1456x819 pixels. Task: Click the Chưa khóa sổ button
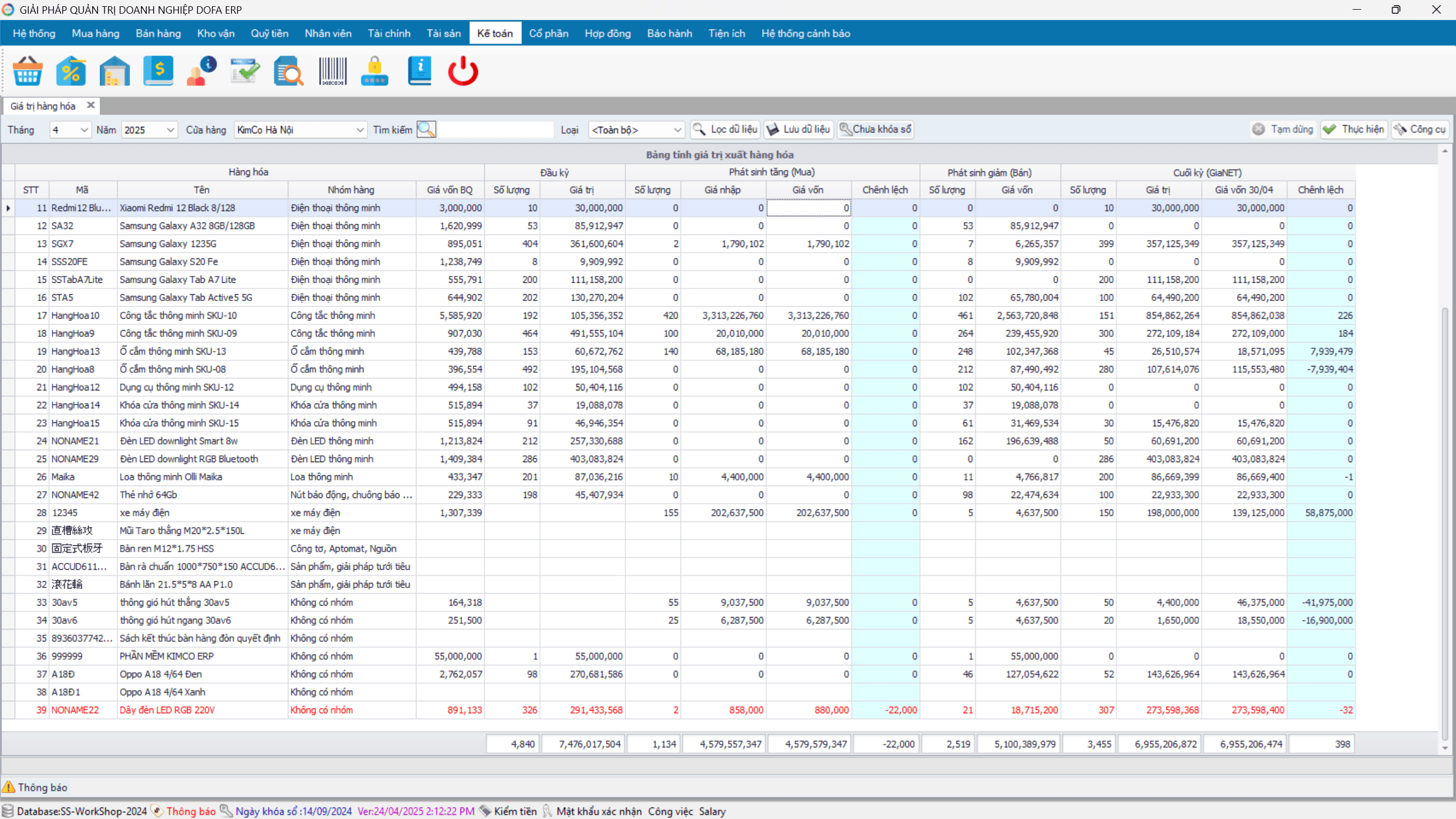[x=875, y=129]
